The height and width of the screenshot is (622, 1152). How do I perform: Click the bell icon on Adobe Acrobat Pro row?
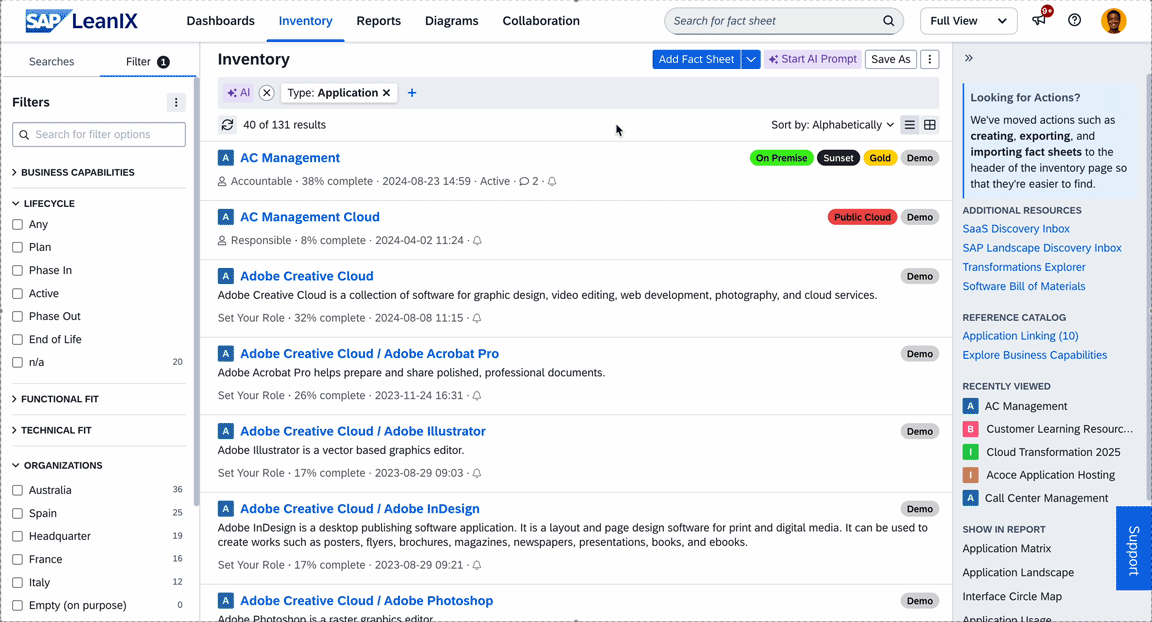477,396
